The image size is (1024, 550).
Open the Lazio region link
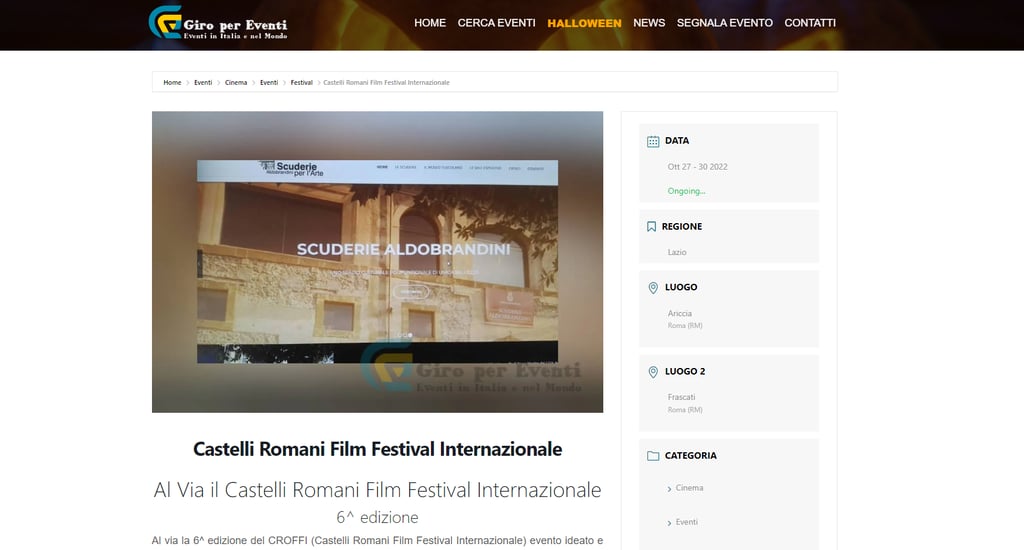click(x=677, y=252)
